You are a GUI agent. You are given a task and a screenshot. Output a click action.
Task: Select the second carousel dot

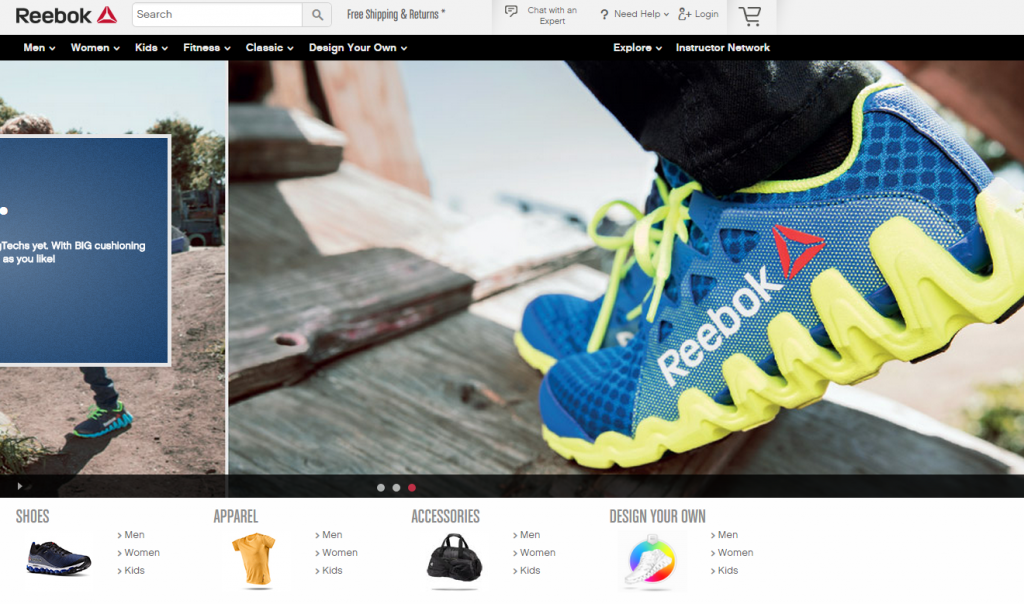[x=396, y=488]
